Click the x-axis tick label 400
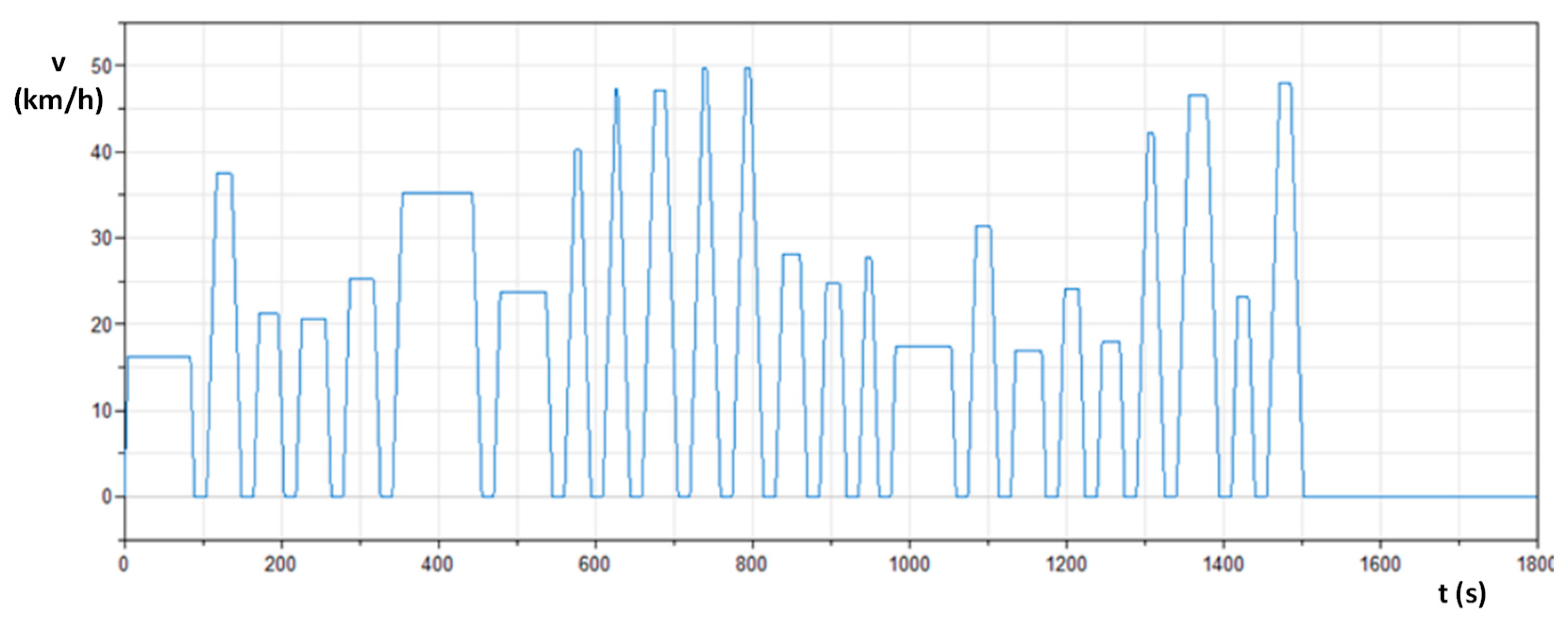1568x625 pixels. click(x=437, y=565)
